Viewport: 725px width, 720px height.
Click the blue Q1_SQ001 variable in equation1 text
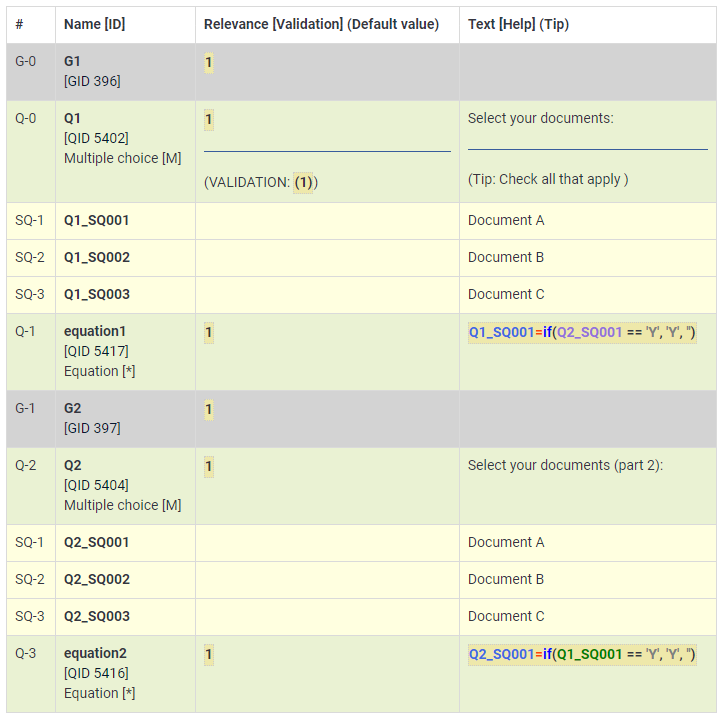(x=501, y=332)
